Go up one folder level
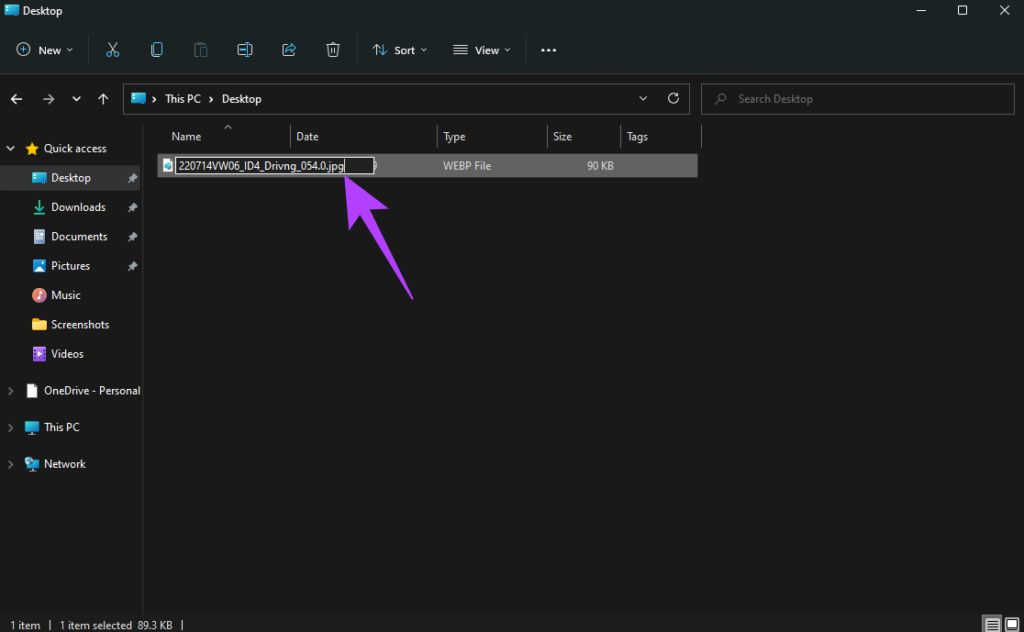This screenshot has width=1024, height=632. pyautogui.click(x=103, y=98)
